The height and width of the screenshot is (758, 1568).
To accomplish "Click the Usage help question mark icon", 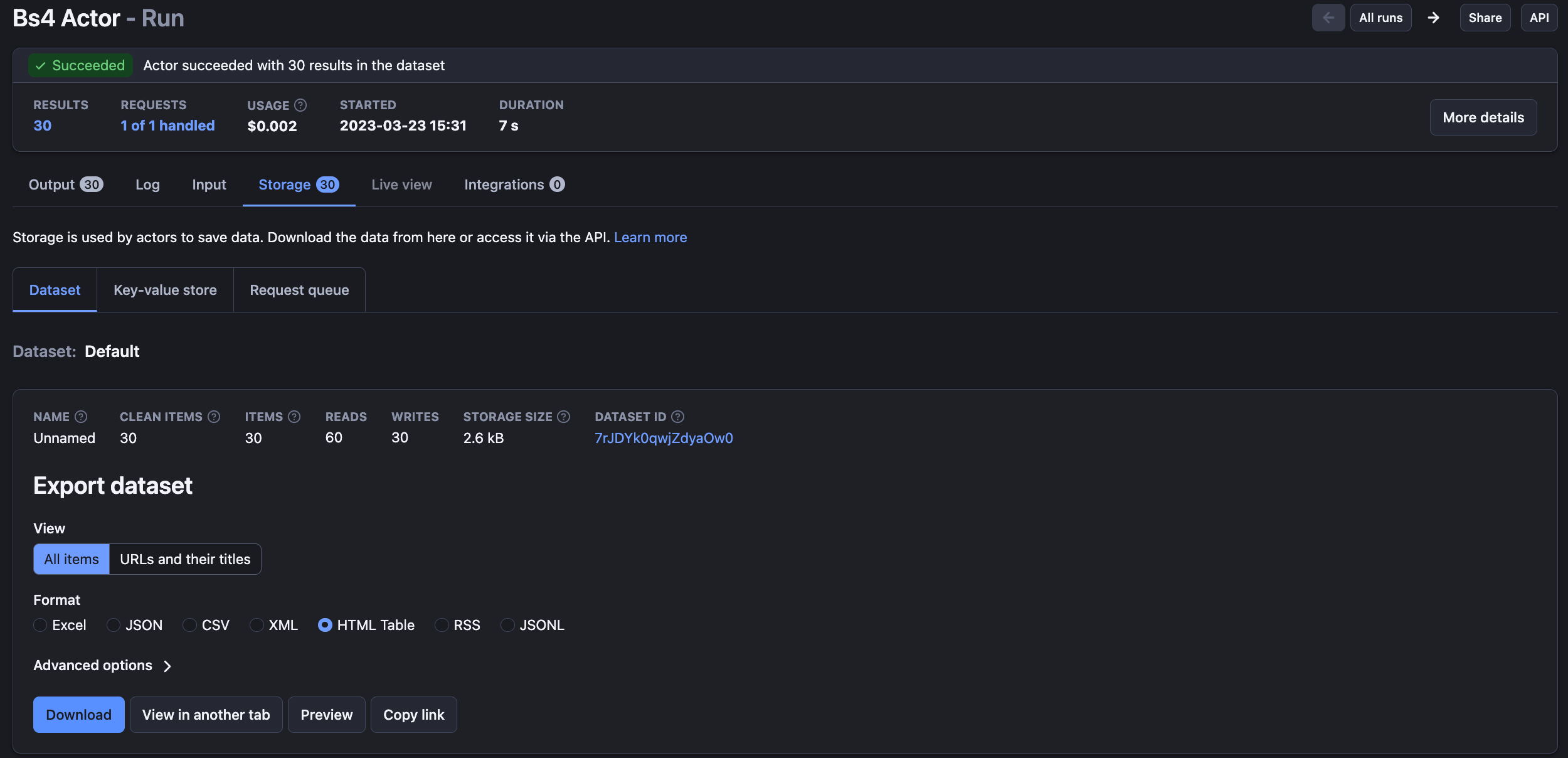I will point(300,105).
